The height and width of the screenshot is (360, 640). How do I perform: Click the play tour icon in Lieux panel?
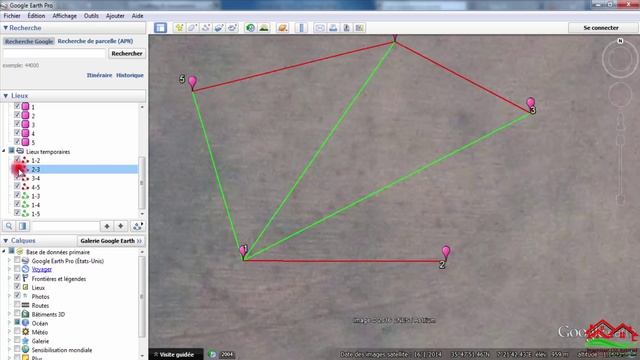point(138,226)
